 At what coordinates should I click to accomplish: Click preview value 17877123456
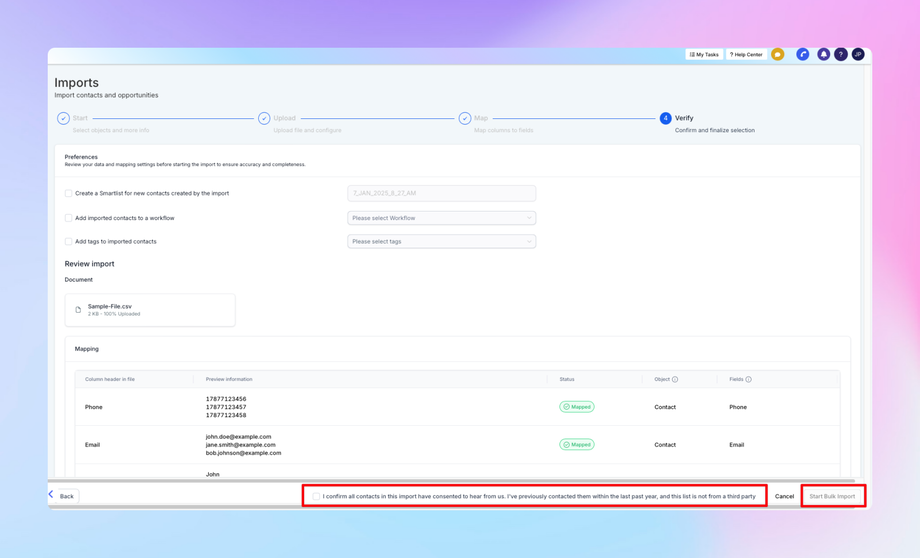[226, 399]
